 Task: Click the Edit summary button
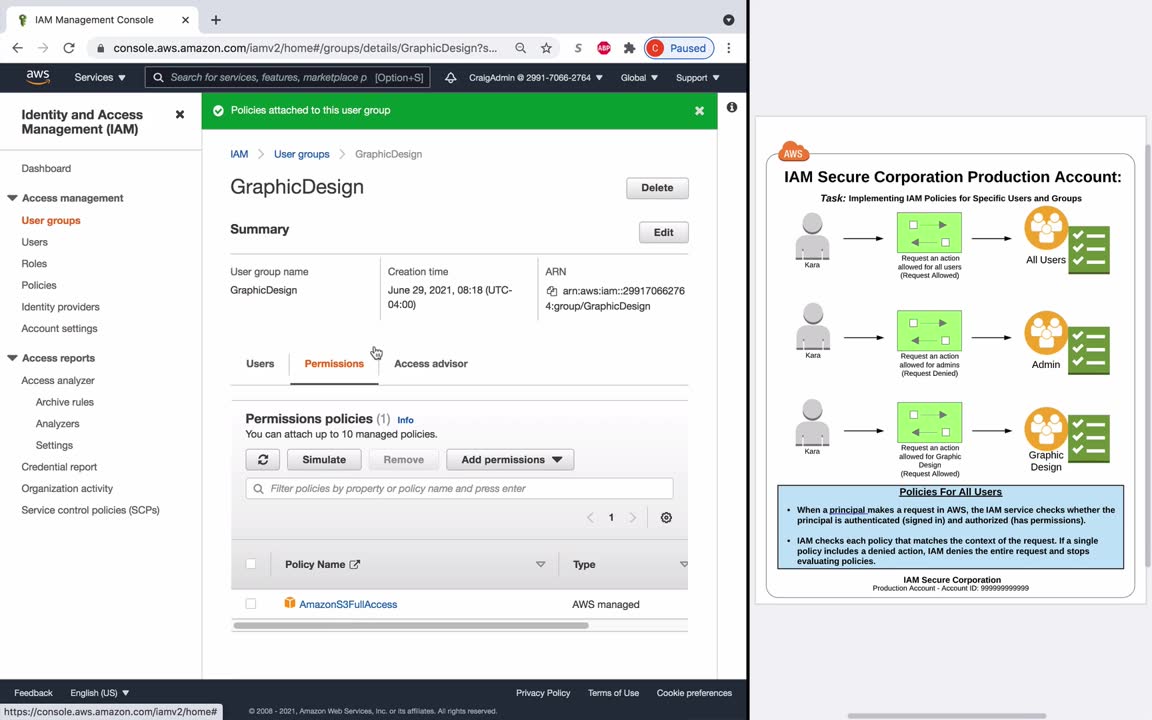pos(663,232)
